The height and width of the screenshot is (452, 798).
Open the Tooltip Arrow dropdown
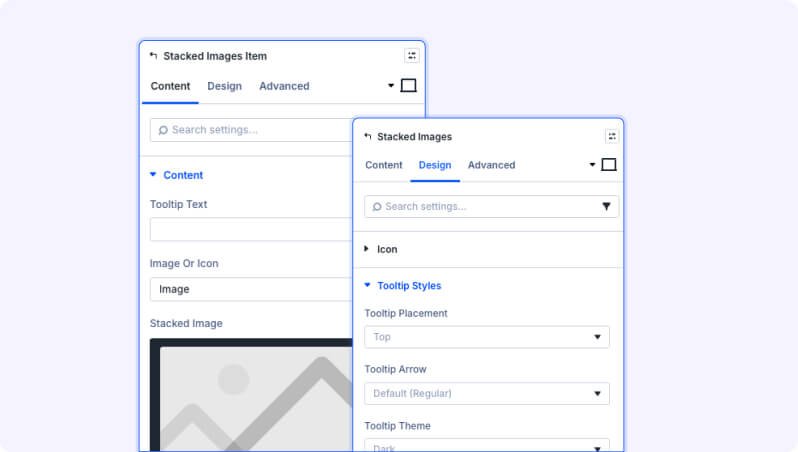tap(487, 393)
